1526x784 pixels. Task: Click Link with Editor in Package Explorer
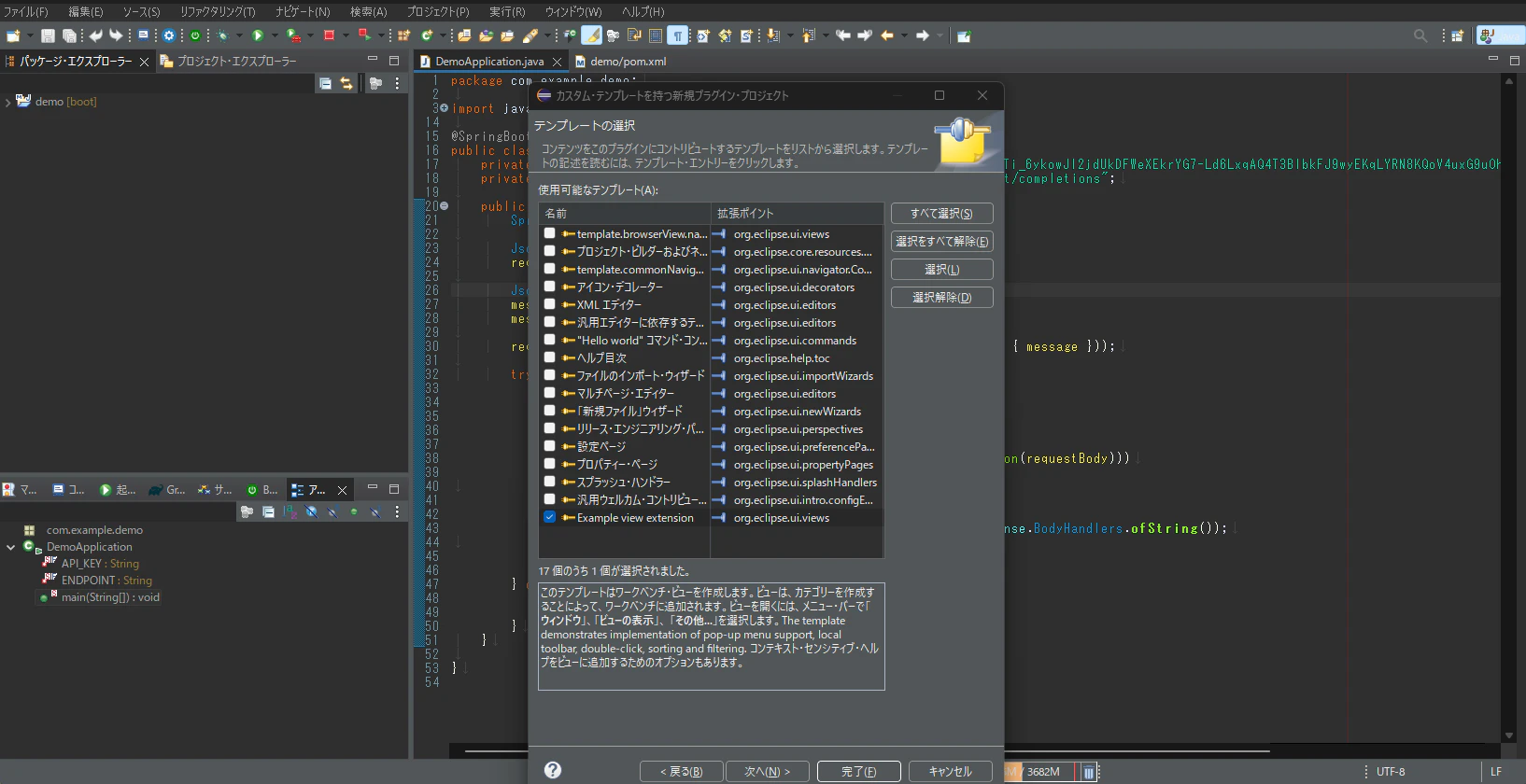[346, 83]
